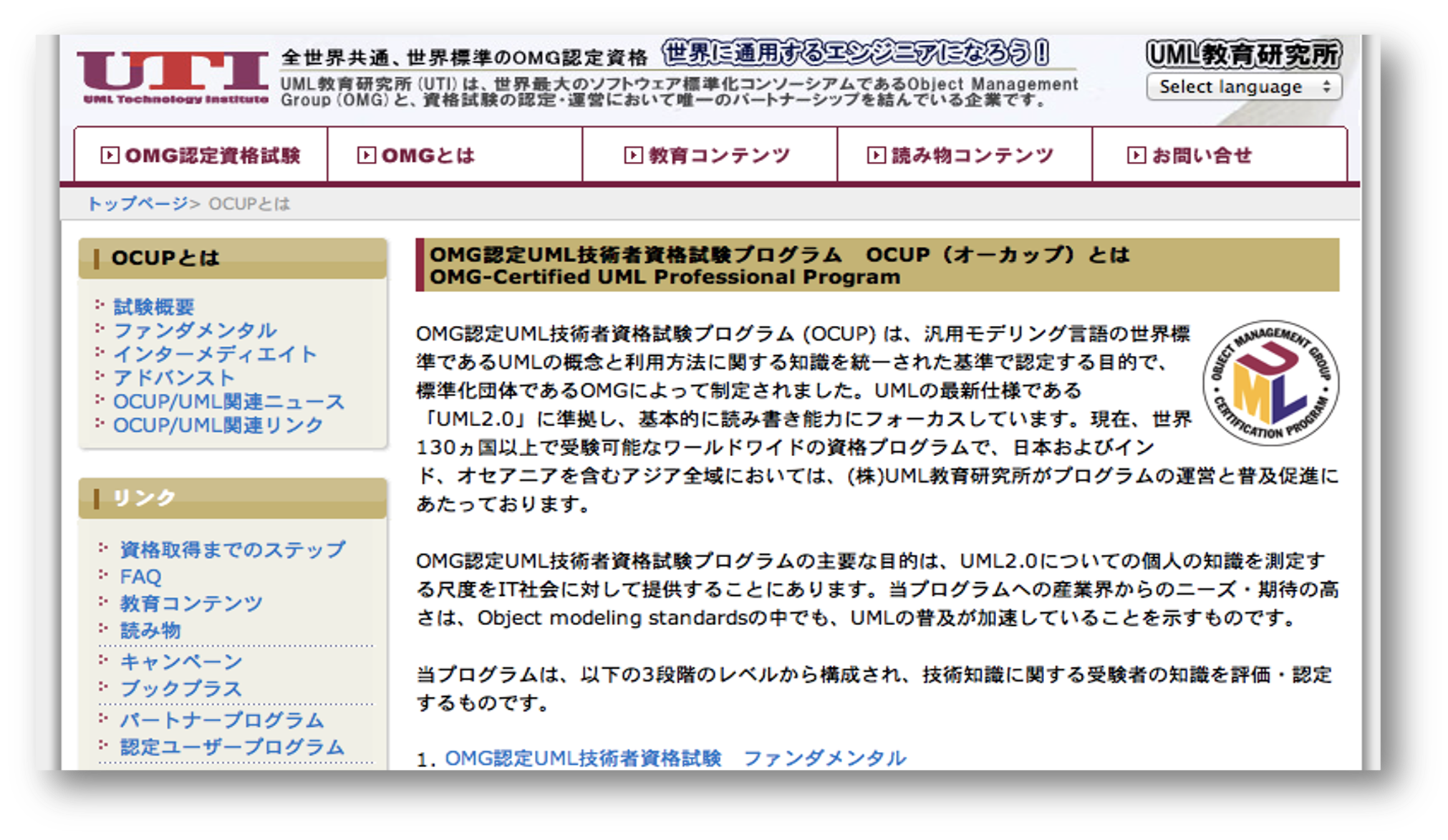Screen dimensions: 1448x840
Task: Open ブックプラス sidebar link
Action: click(x=181, y=689)
